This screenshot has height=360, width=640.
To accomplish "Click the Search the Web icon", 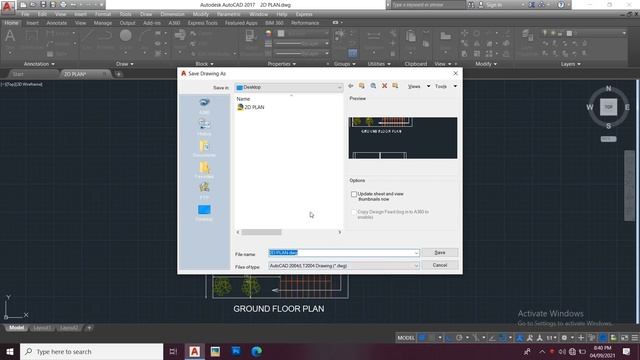I will pos(373,86).
